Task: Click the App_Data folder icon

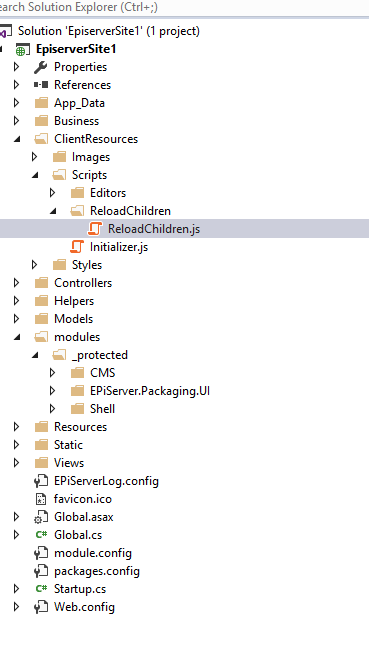Action: point(41,103)
